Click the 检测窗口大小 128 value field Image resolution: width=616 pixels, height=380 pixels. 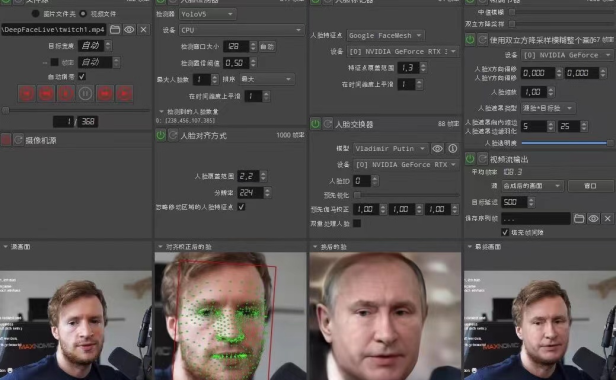pyautogui.click(x=236, y=46)
